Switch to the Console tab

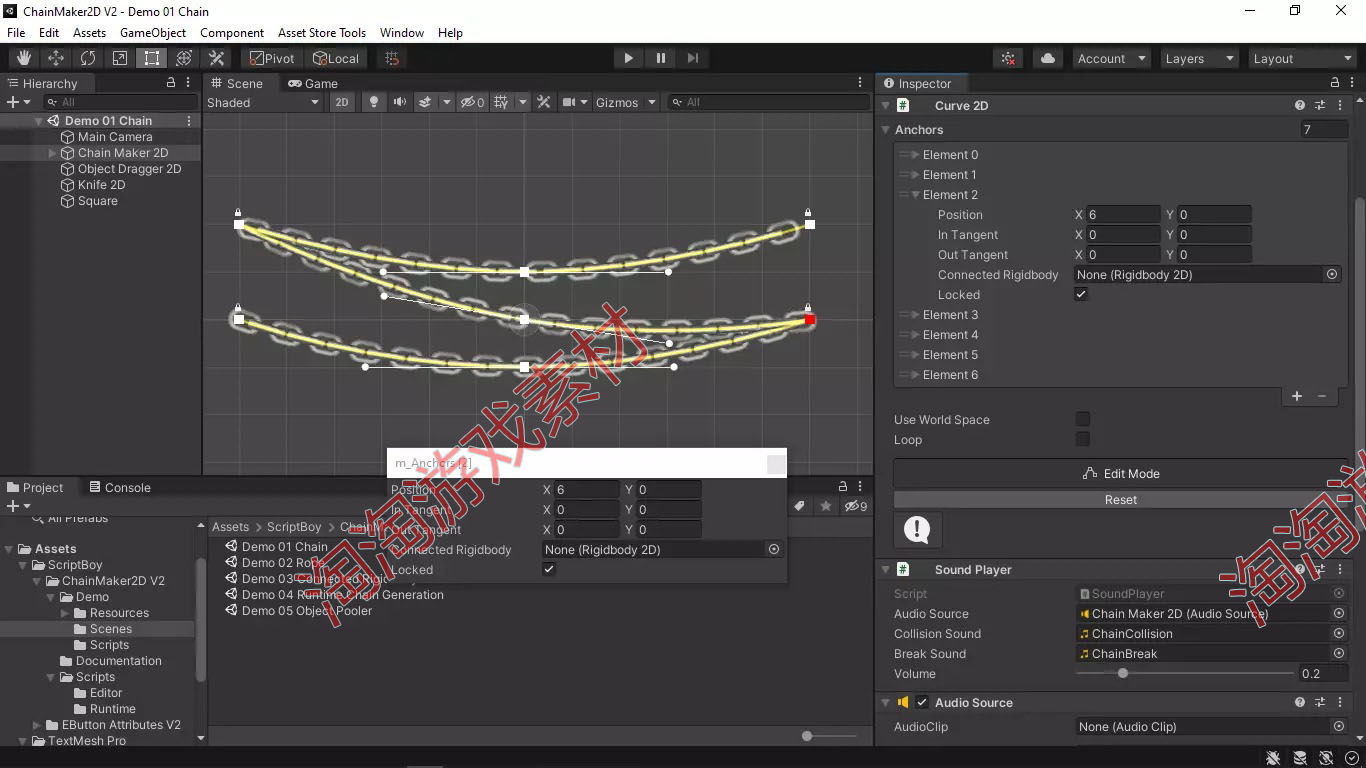pyautogui.click(x=119, y=487)
